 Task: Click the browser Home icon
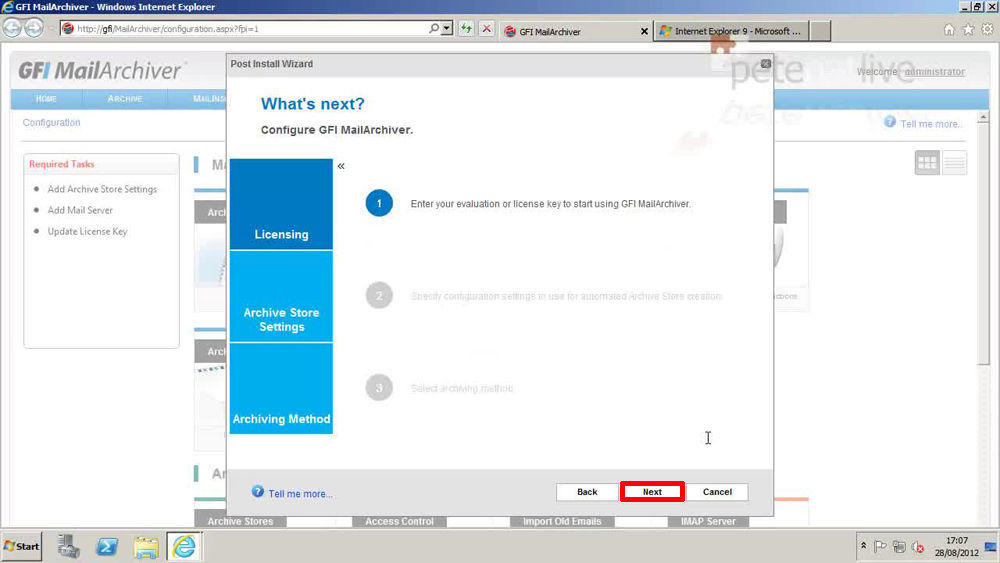(949, 29)
